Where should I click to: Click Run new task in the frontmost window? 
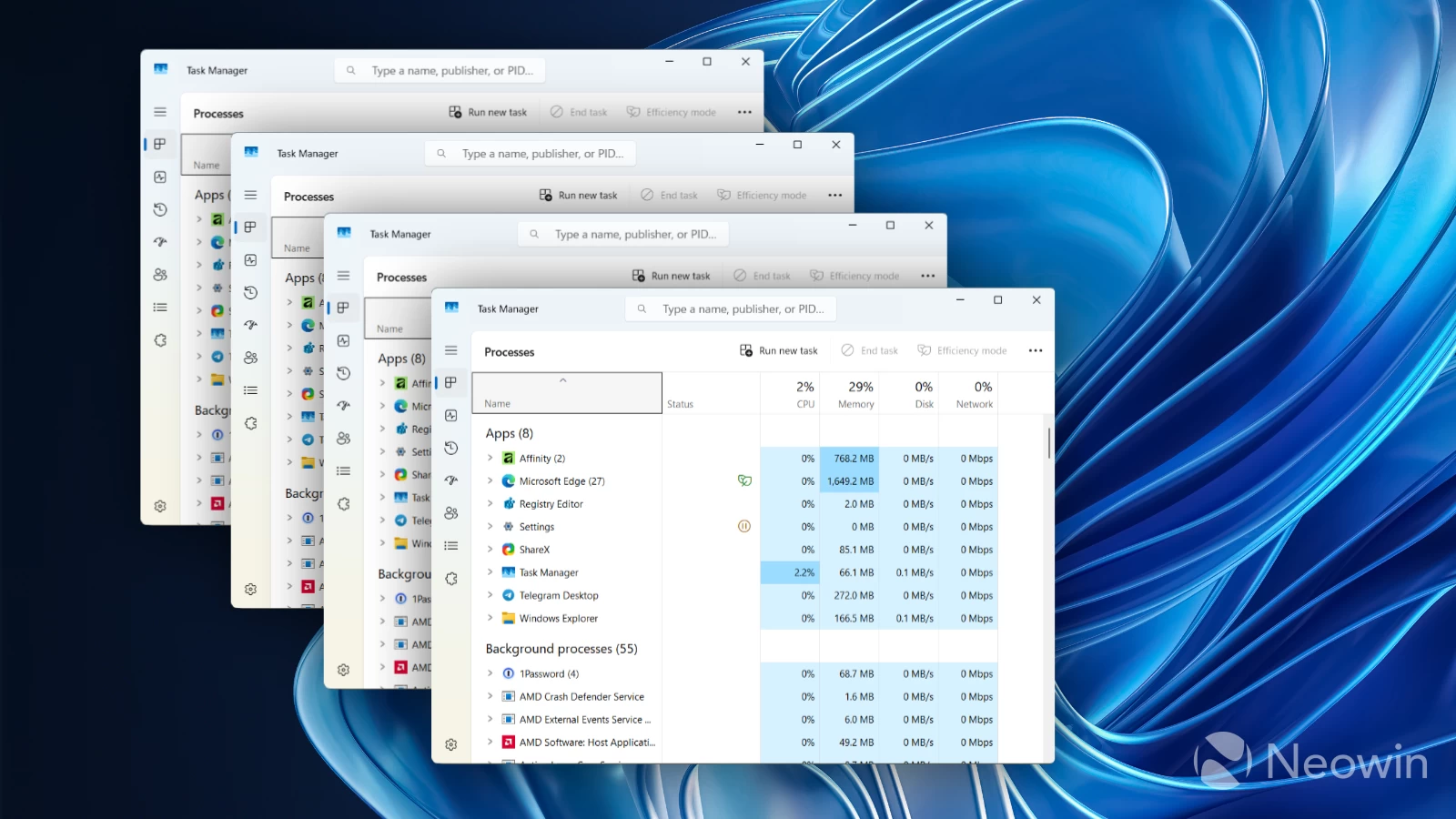point(779,351)
